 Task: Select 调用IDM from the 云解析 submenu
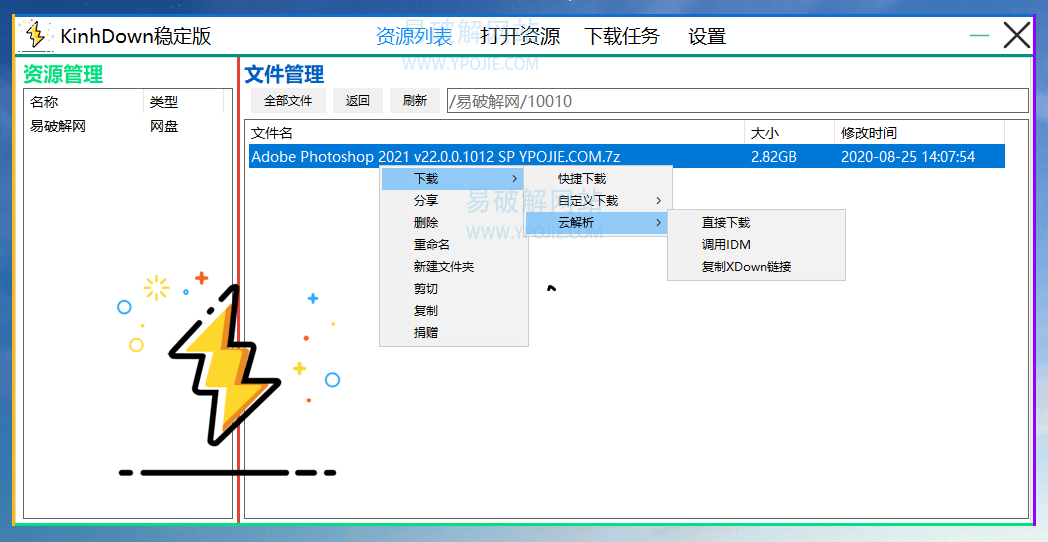click(x=756, y=245)
